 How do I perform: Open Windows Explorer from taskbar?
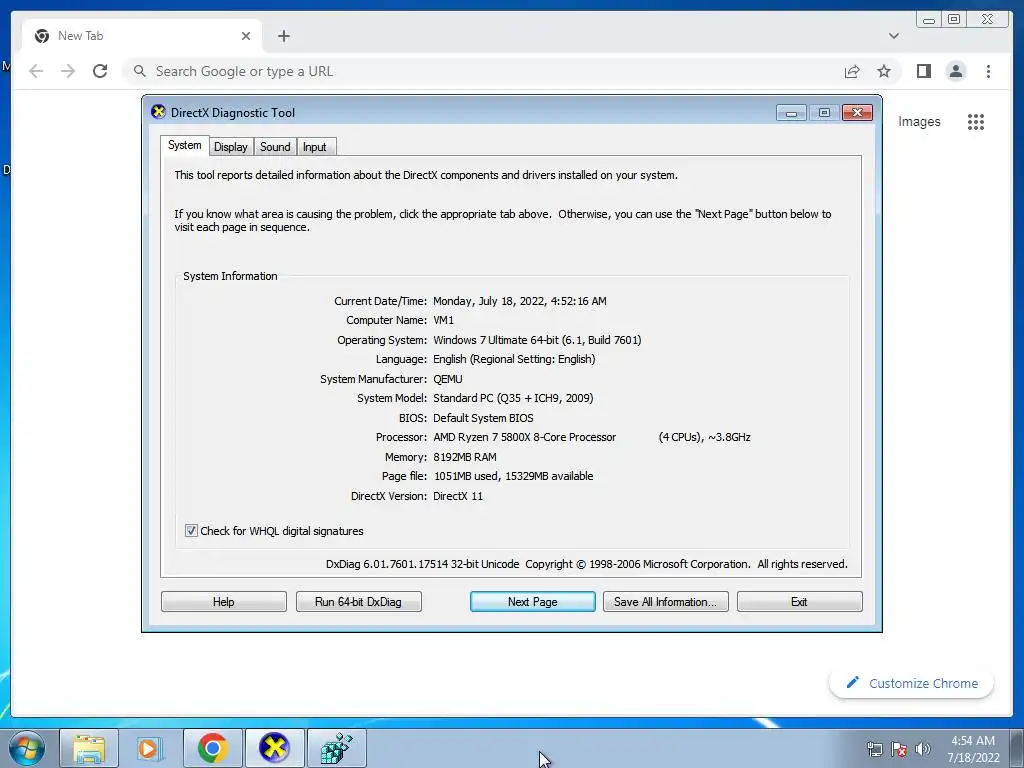click(89, 748)
